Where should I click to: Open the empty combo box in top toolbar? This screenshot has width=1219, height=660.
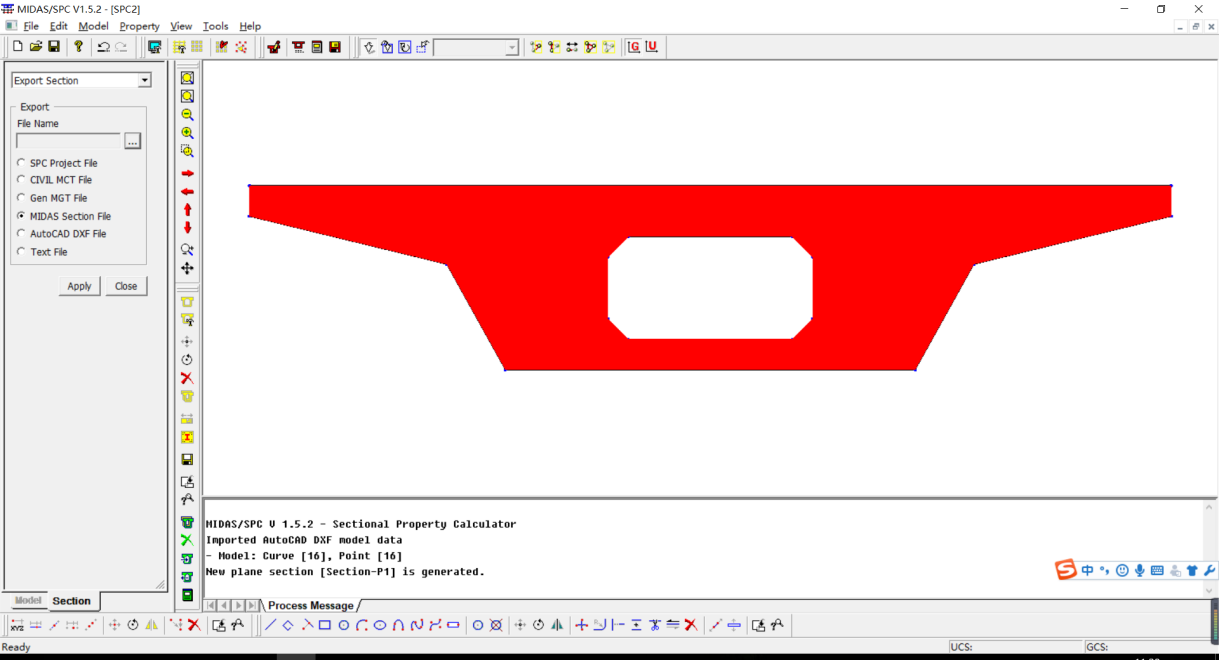point(512,48)
